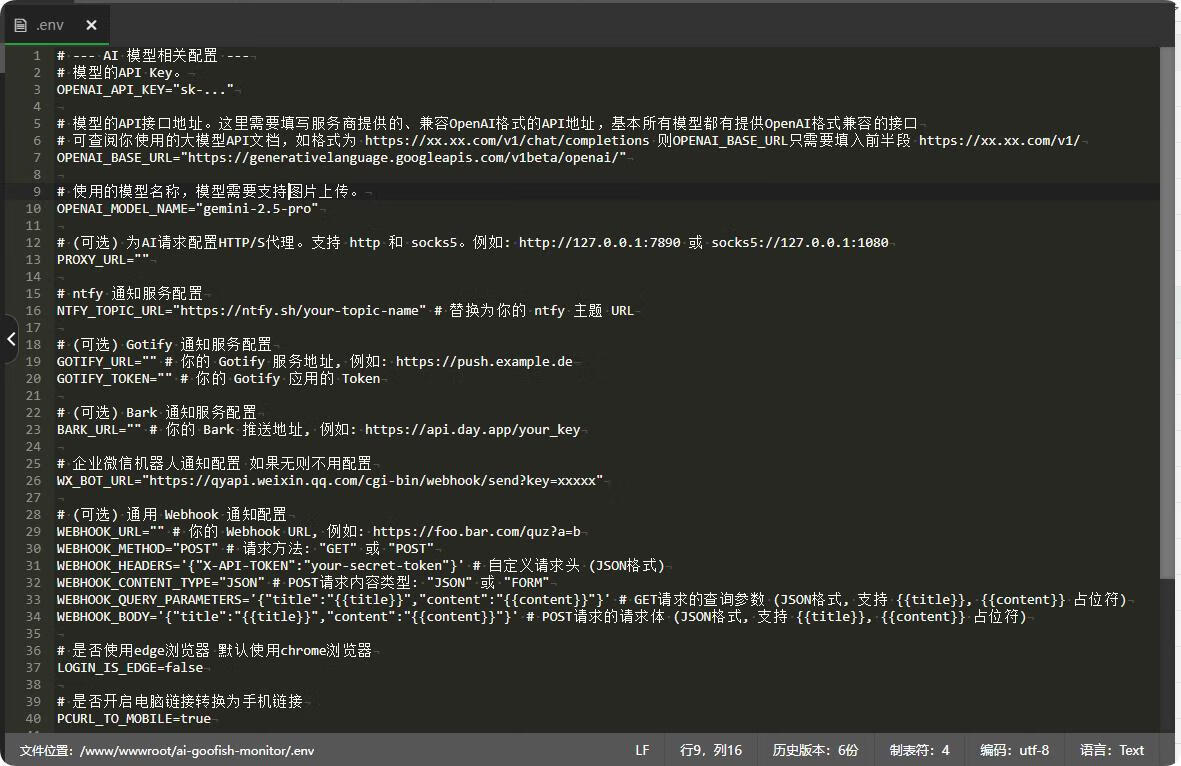
Task: Click the OPENAI_BASE_URL line
Action: tap(341, 157)
